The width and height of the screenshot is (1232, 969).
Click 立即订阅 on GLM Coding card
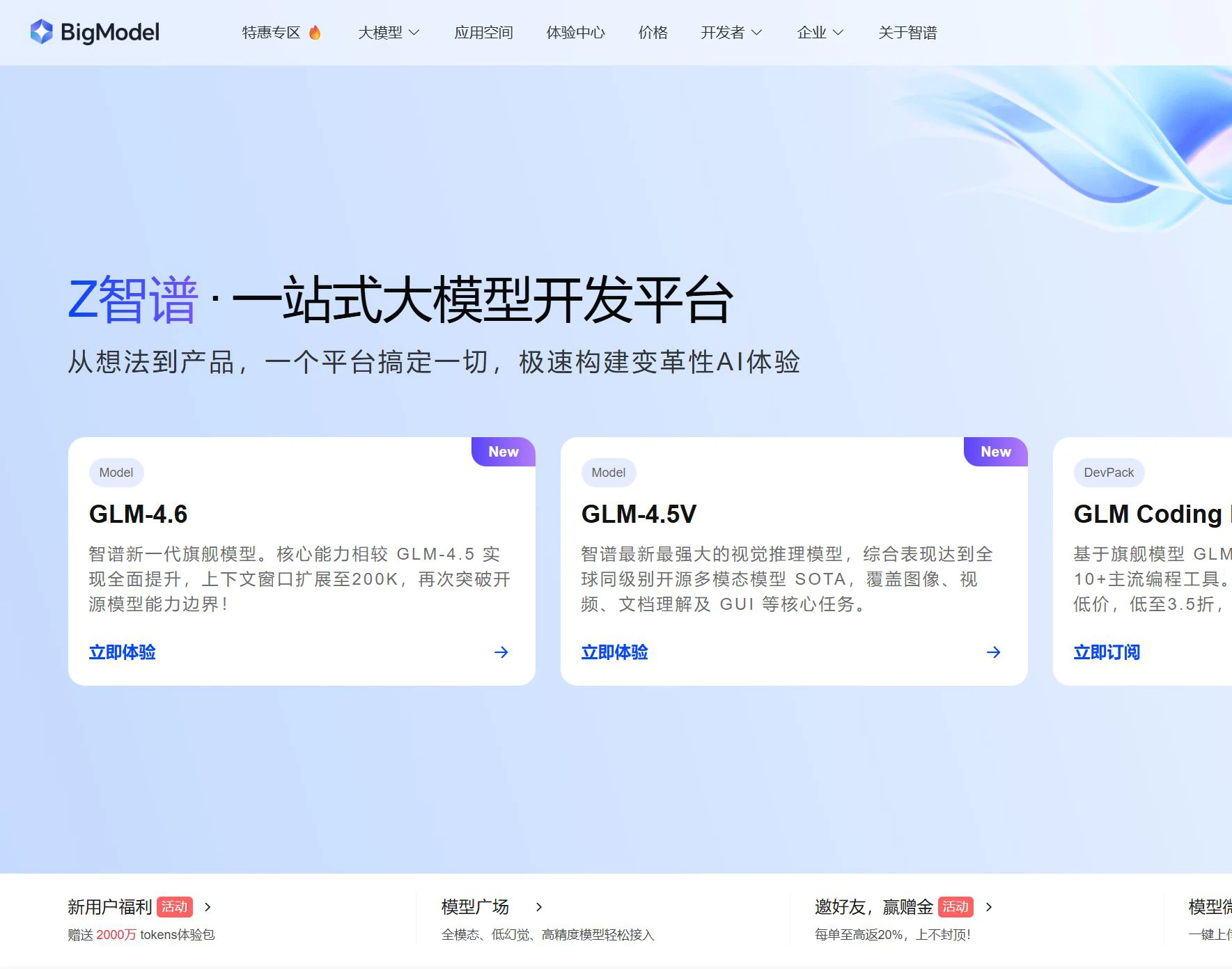tap(1107, 652)
